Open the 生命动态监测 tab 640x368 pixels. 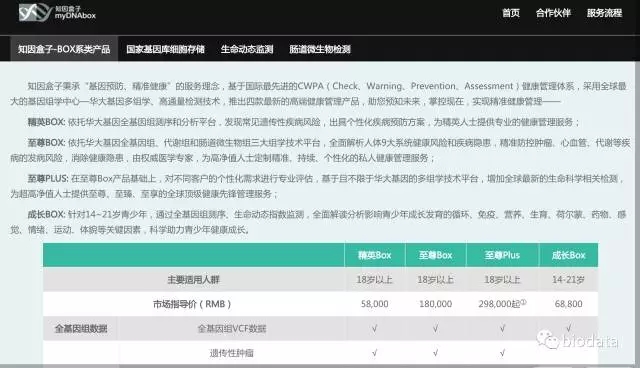(247, 49)
